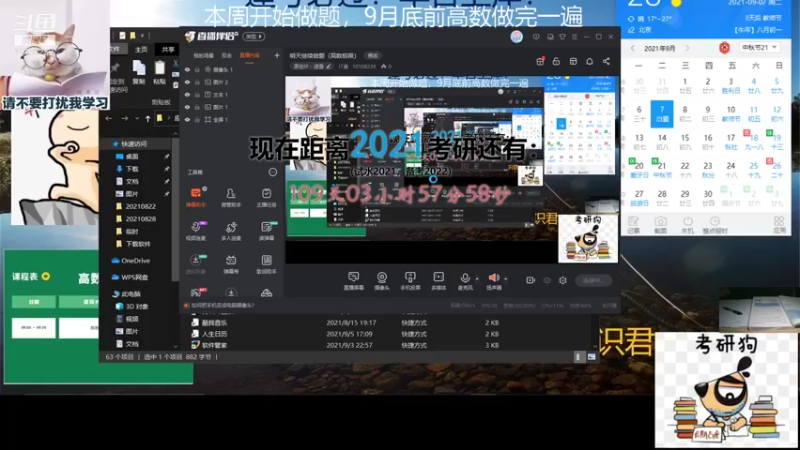Open the 弹幕助手 tool in the toolbox
This screenshot has width=800, height=450.
coord(196,197)
